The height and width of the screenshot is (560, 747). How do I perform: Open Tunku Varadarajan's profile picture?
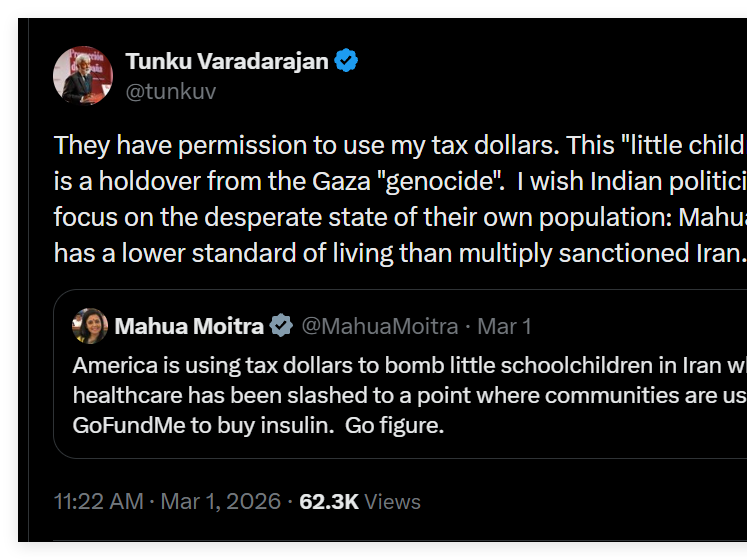(83, 75)
